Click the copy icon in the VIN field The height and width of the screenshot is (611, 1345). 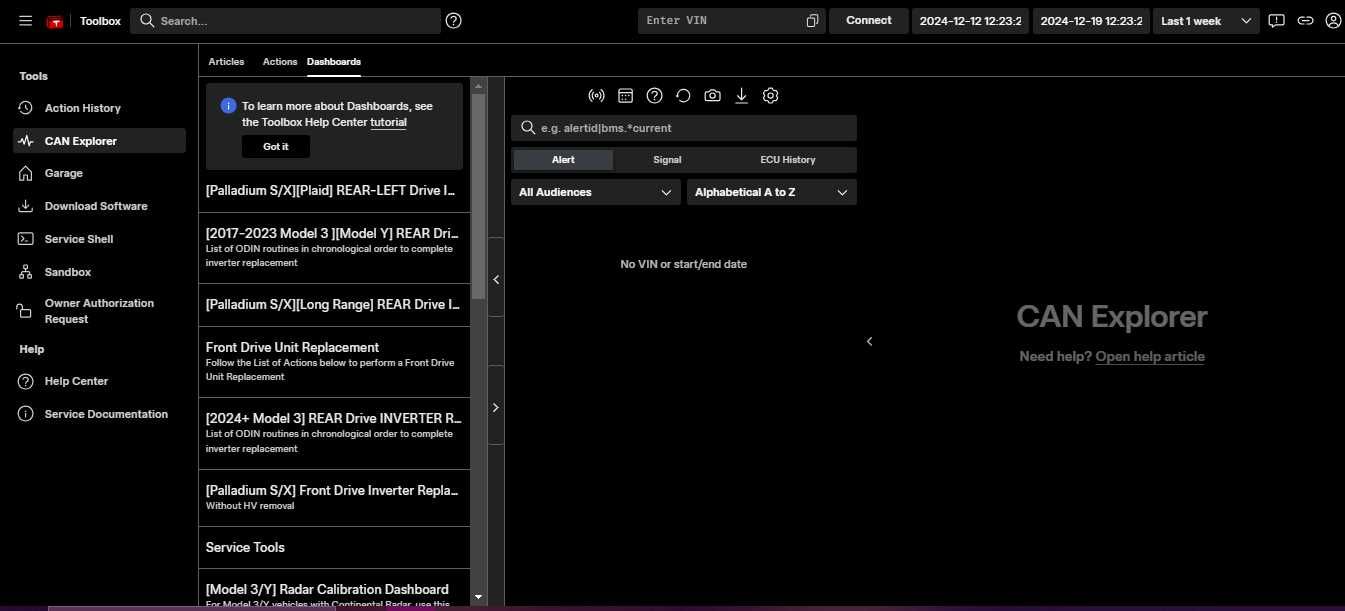coord(812,21)
